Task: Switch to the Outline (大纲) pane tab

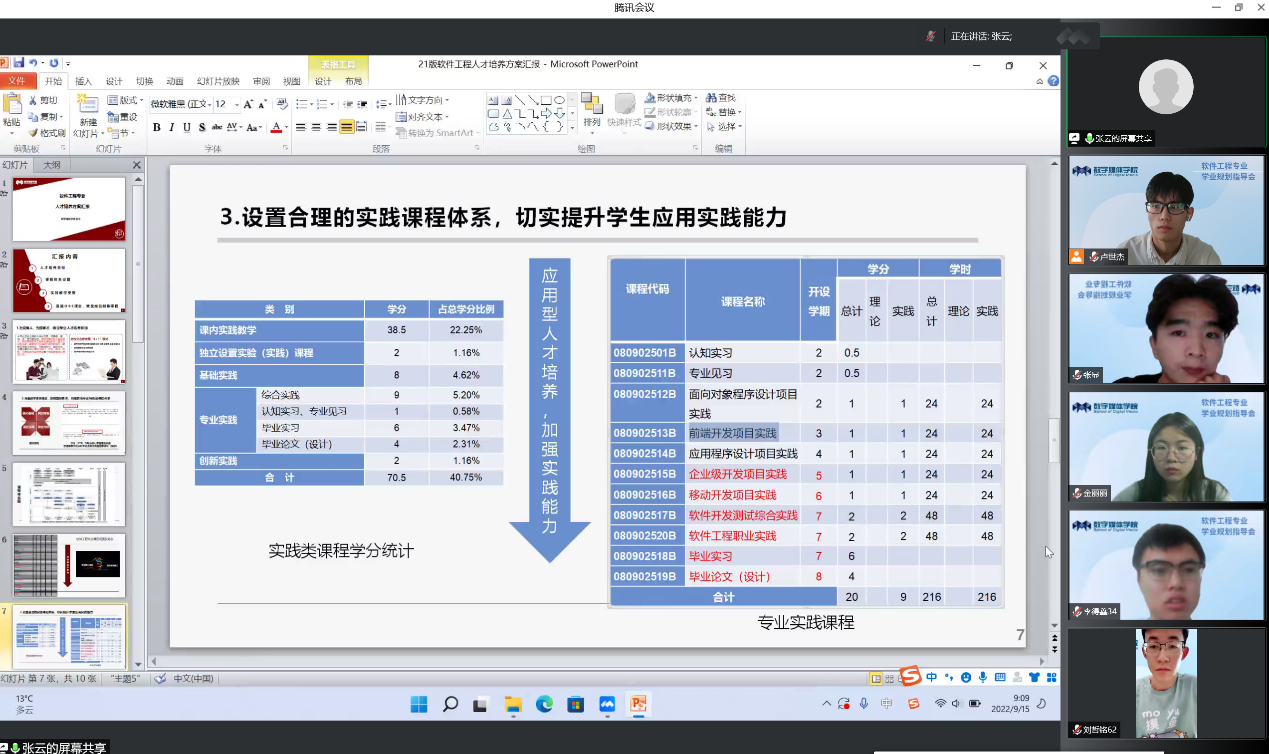Action: [x=51, y=165]
